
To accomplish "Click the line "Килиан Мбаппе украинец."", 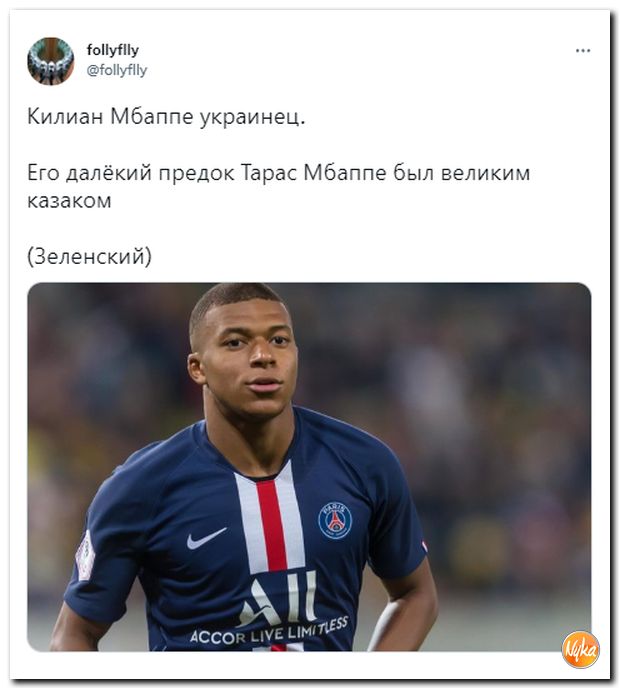I will click(166, 117).
